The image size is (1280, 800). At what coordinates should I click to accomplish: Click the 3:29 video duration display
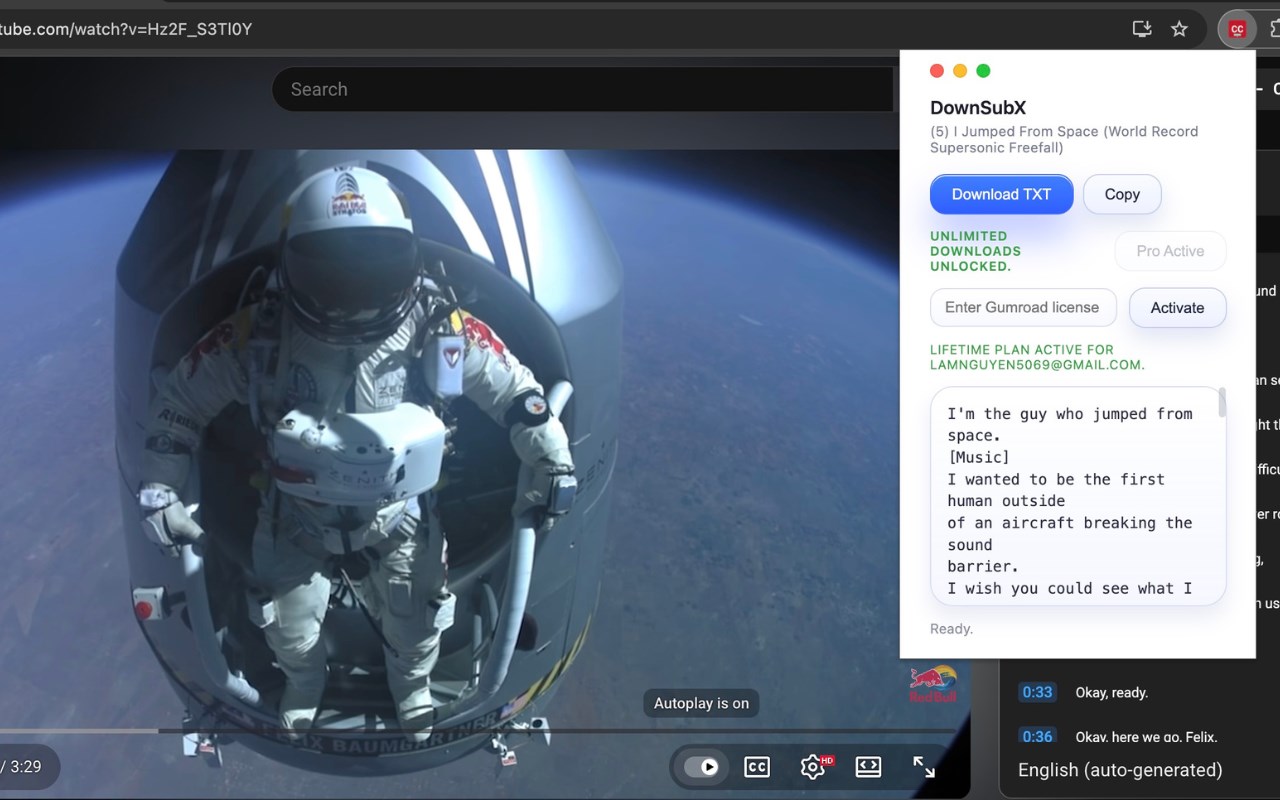(x=26, y=767)
